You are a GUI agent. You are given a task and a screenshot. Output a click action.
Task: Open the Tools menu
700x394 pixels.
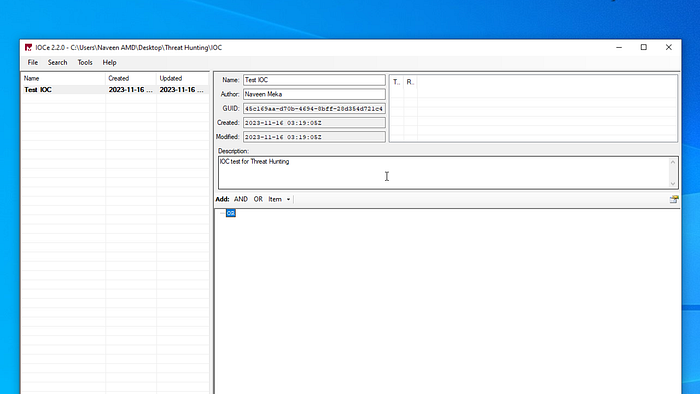[x=85, y=62]
